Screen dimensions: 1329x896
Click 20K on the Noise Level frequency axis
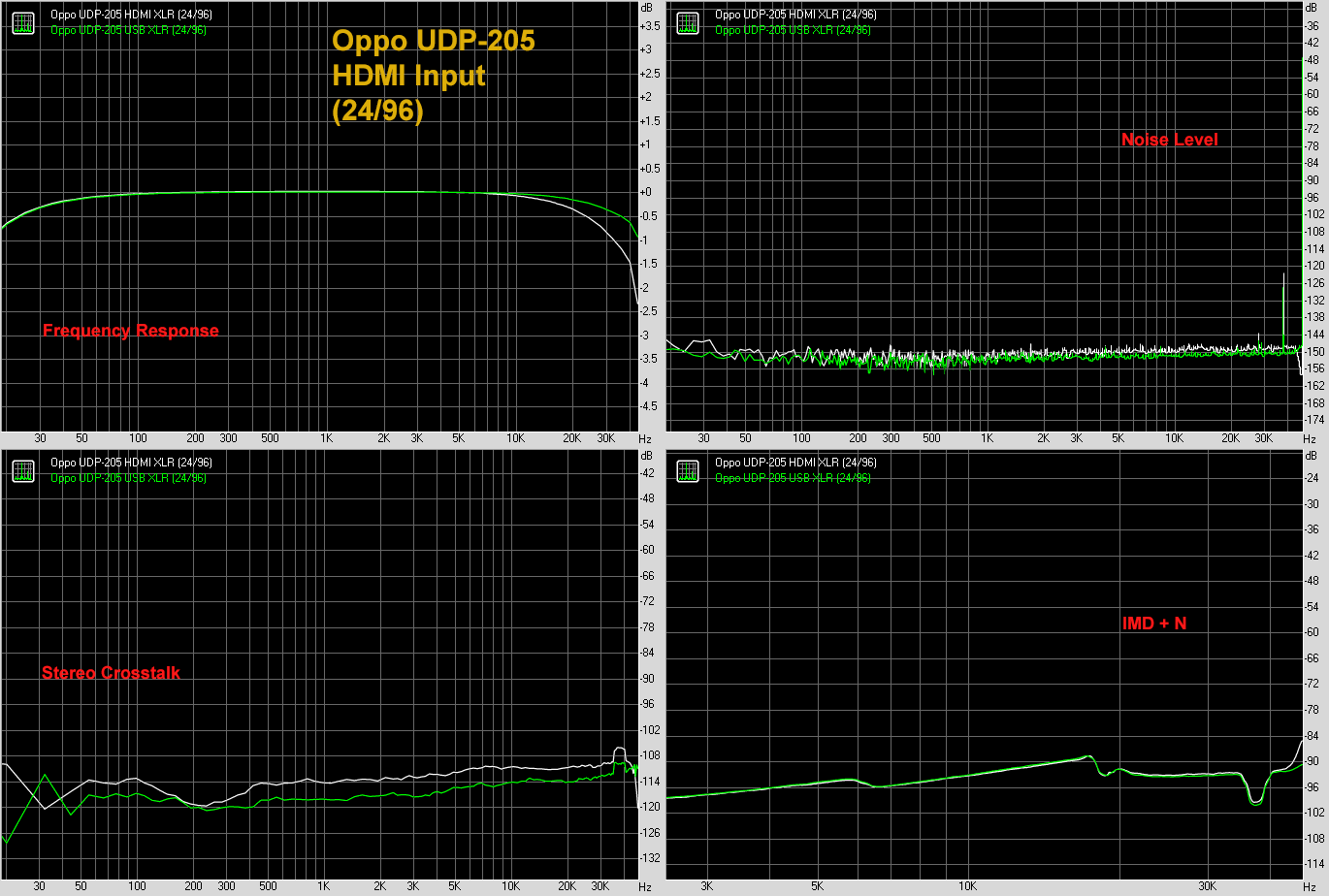pos(1231,438)
